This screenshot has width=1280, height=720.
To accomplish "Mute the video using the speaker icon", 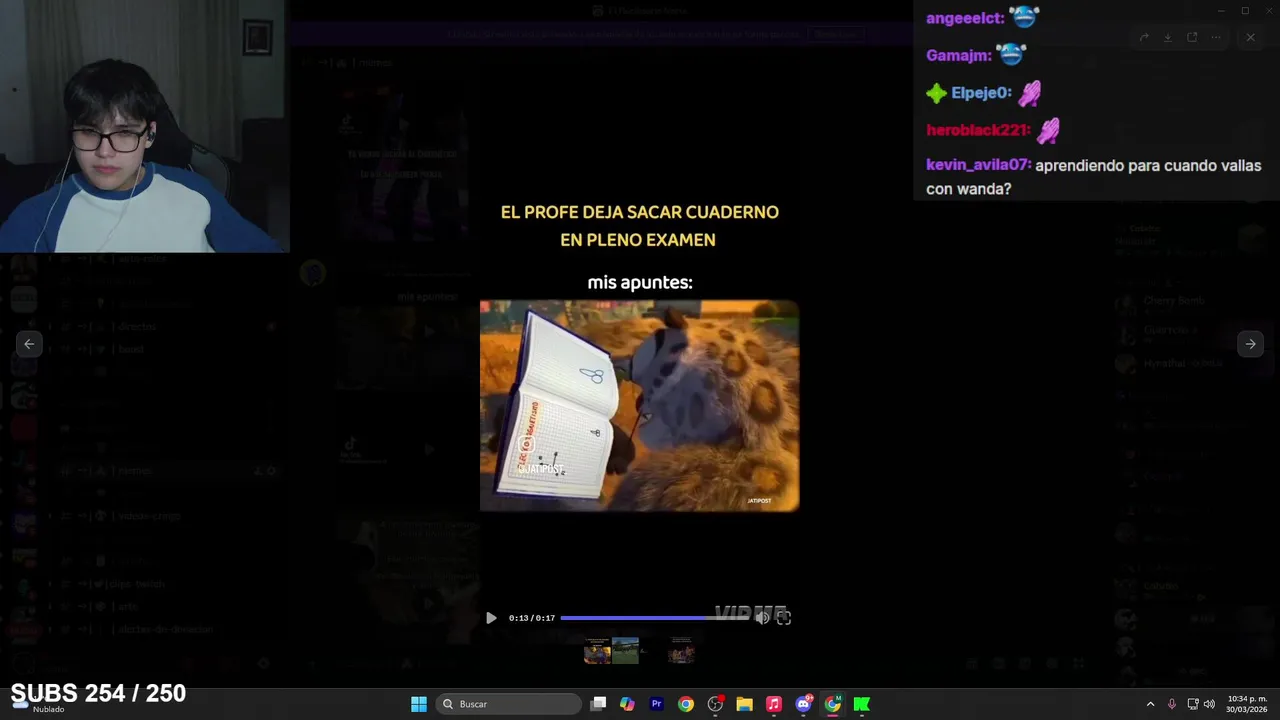I will (x=762, y=618).
